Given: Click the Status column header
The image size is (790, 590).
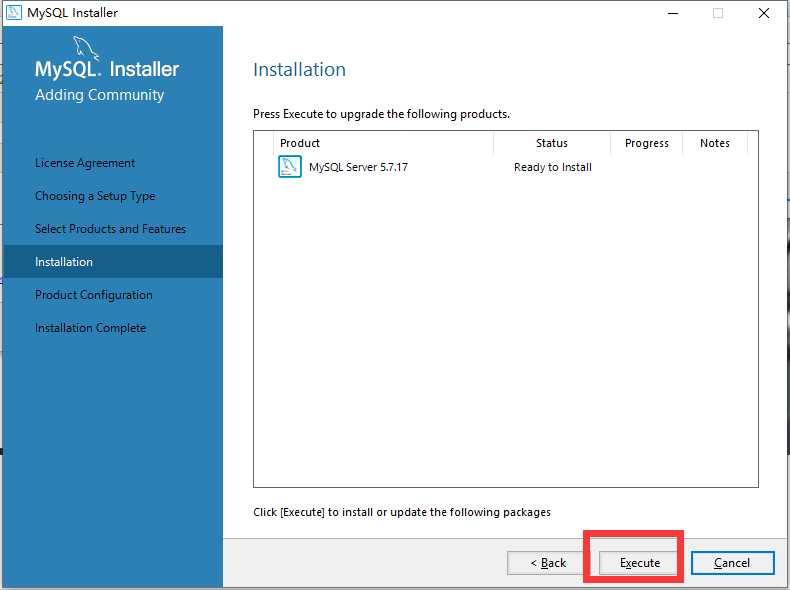Looking at the screenshot, I should coord(552,143).
